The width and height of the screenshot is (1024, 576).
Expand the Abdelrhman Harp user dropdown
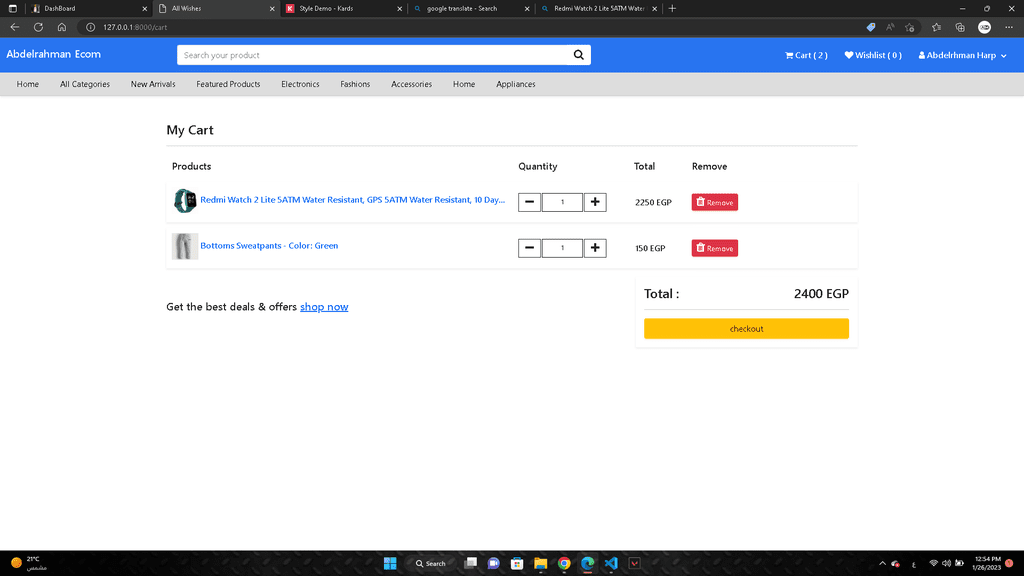963,56
